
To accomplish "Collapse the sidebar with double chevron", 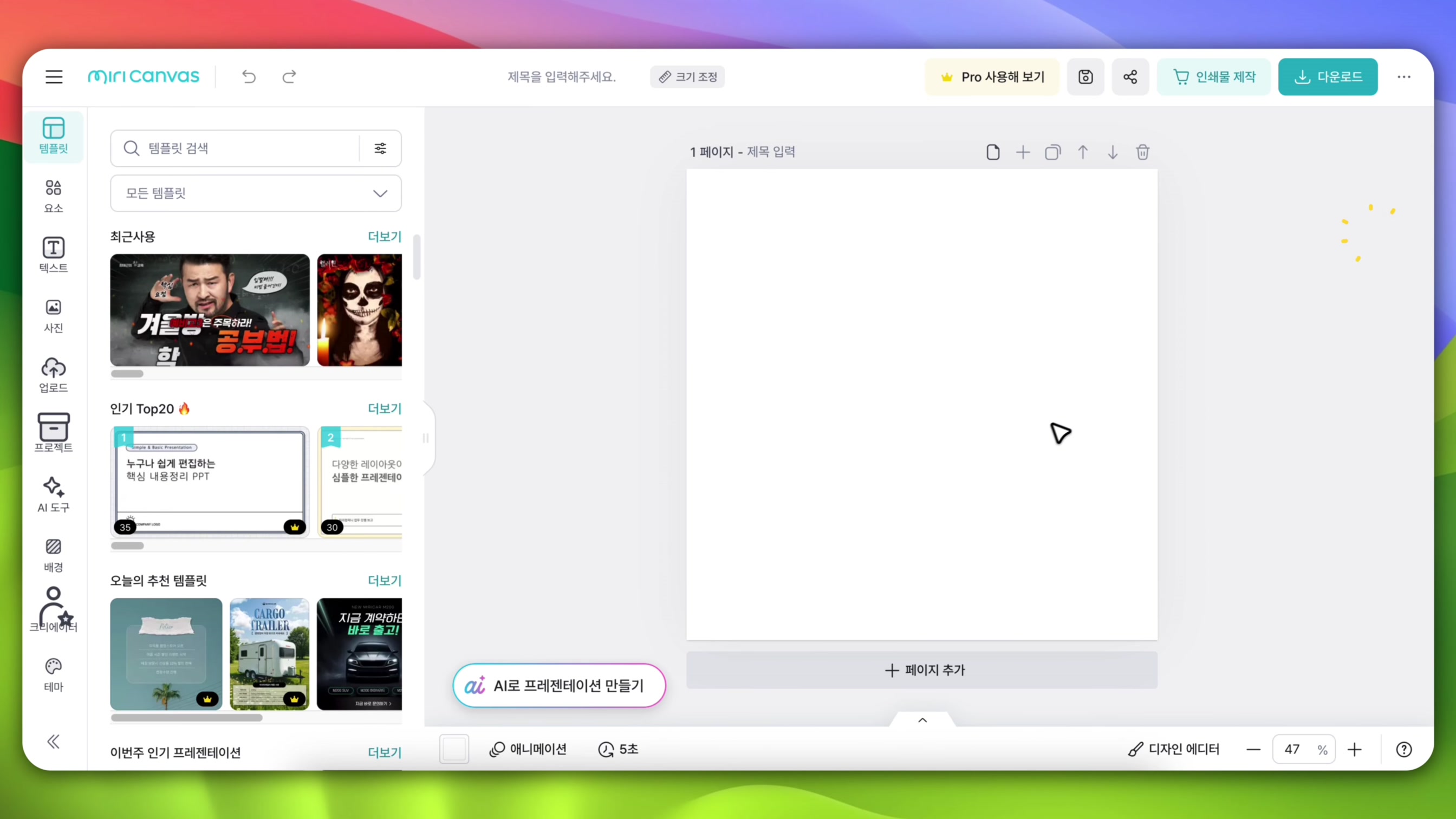I will [x=53, y=742].
